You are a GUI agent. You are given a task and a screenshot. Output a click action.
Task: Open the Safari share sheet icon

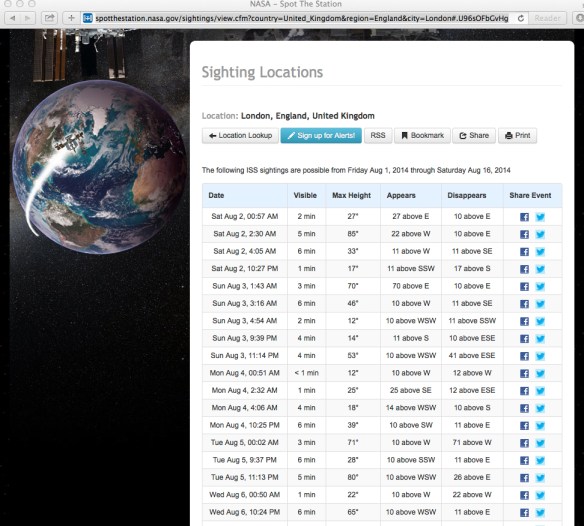[50, 18]
